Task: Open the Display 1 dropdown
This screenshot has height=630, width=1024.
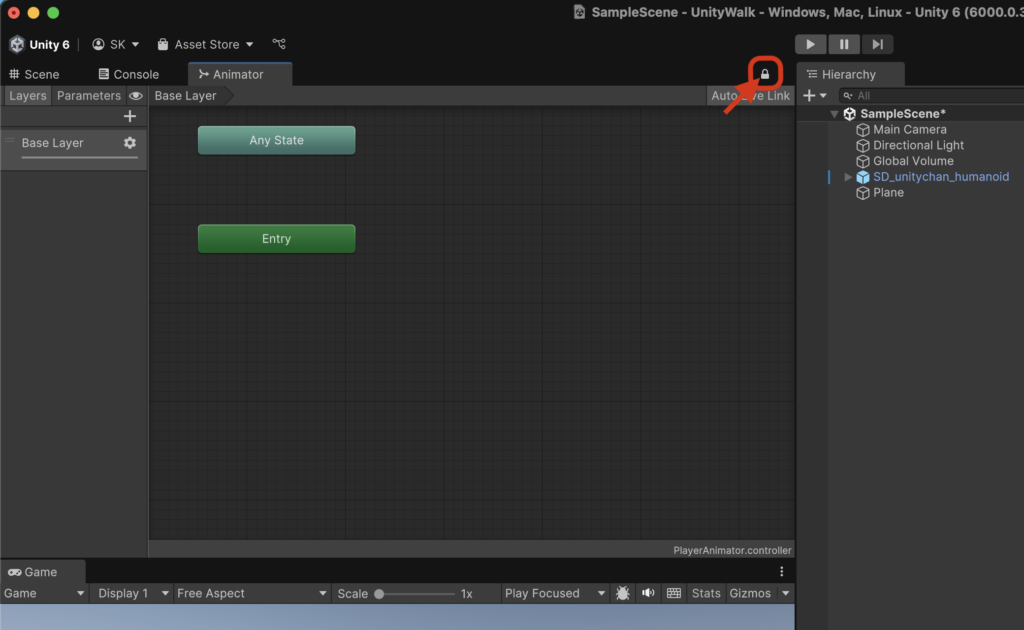Action: click(x=133, y=593)
